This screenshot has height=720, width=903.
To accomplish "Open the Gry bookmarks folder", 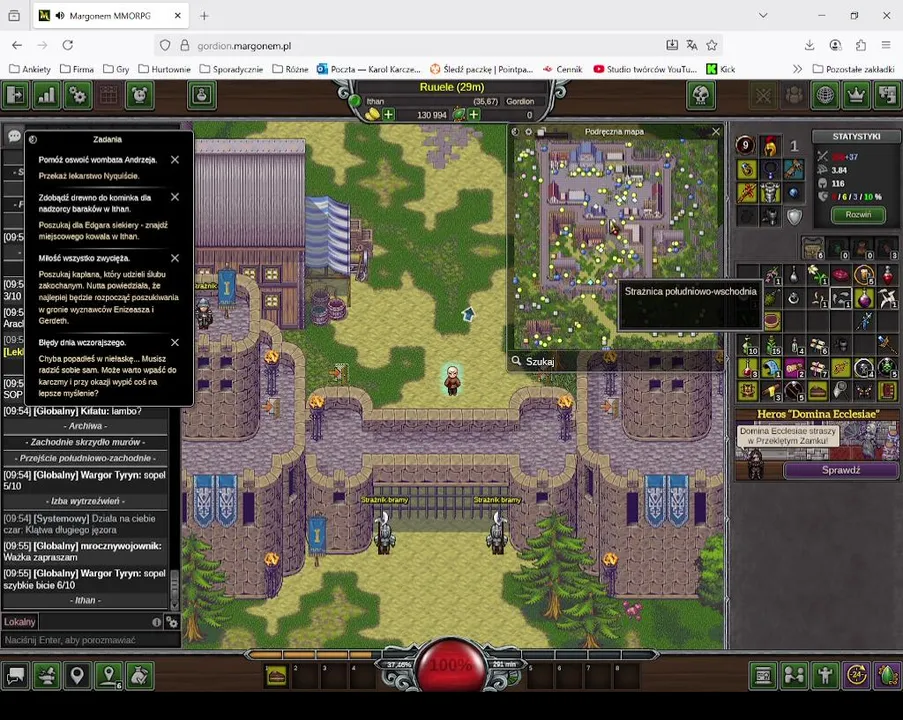I will (x=116, y=69).
